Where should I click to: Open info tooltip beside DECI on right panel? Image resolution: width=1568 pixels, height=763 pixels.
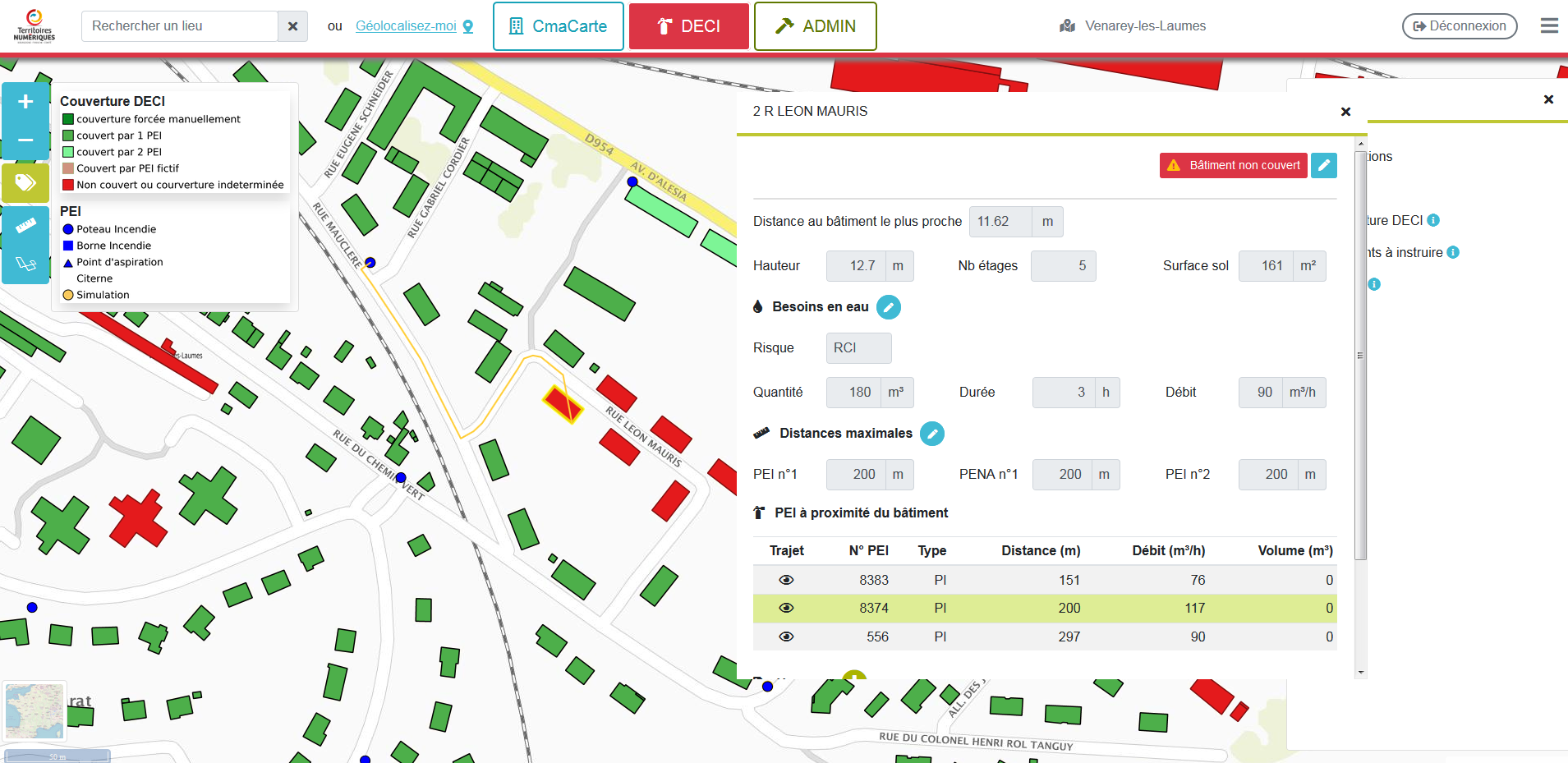(x=1433, y=220)
